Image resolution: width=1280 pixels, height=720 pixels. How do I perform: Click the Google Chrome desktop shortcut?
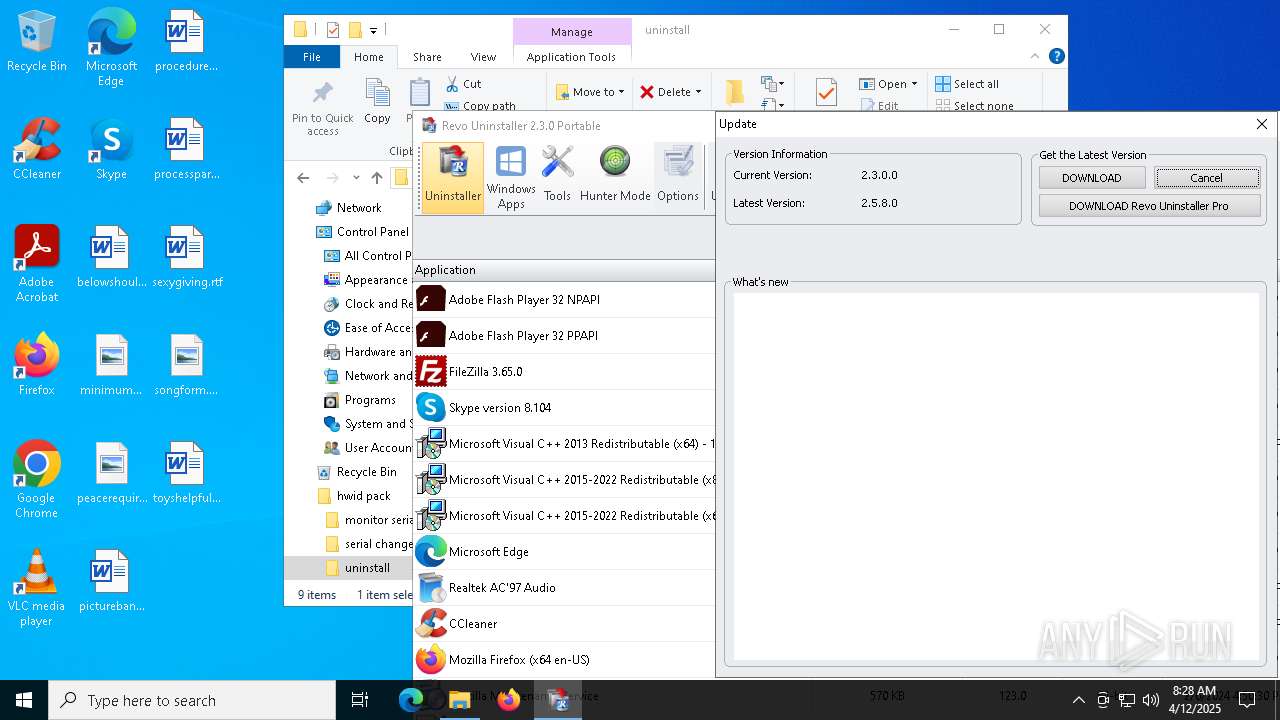click(x=37, y=480)
